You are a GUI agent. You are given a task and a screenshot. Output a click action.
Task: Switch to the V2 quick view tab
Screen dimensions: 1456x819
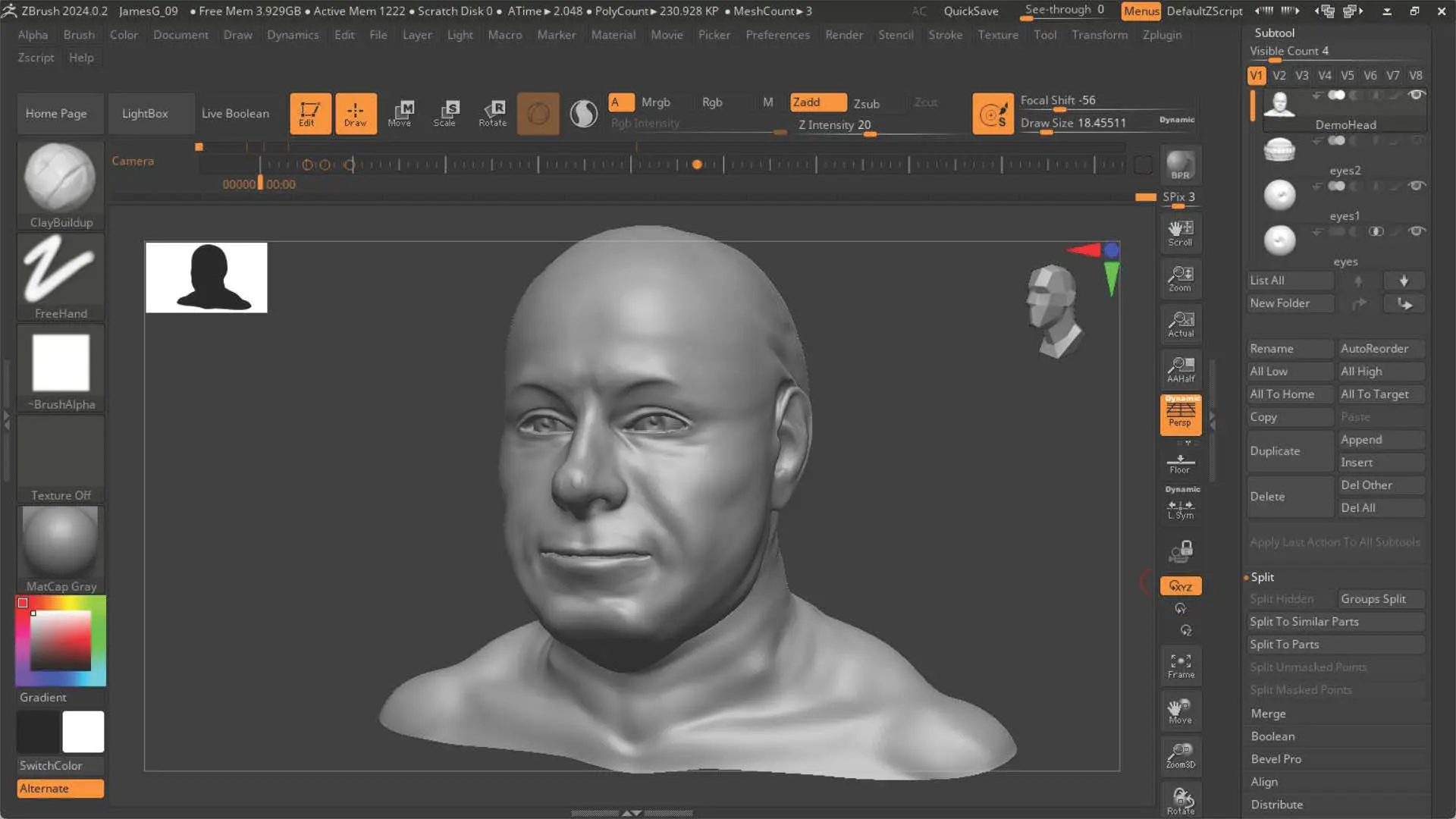(x=1279, y=75)
